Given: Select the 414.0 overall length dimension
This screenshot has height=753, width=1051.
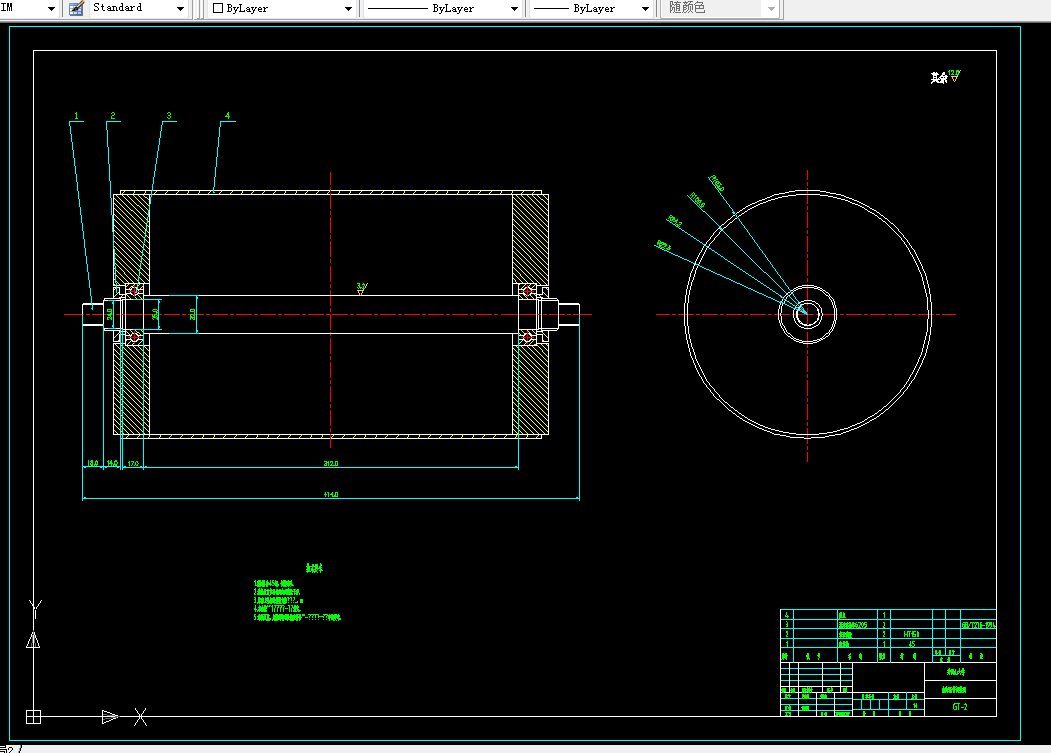Looking at the screenshot, I should [330, 494].
